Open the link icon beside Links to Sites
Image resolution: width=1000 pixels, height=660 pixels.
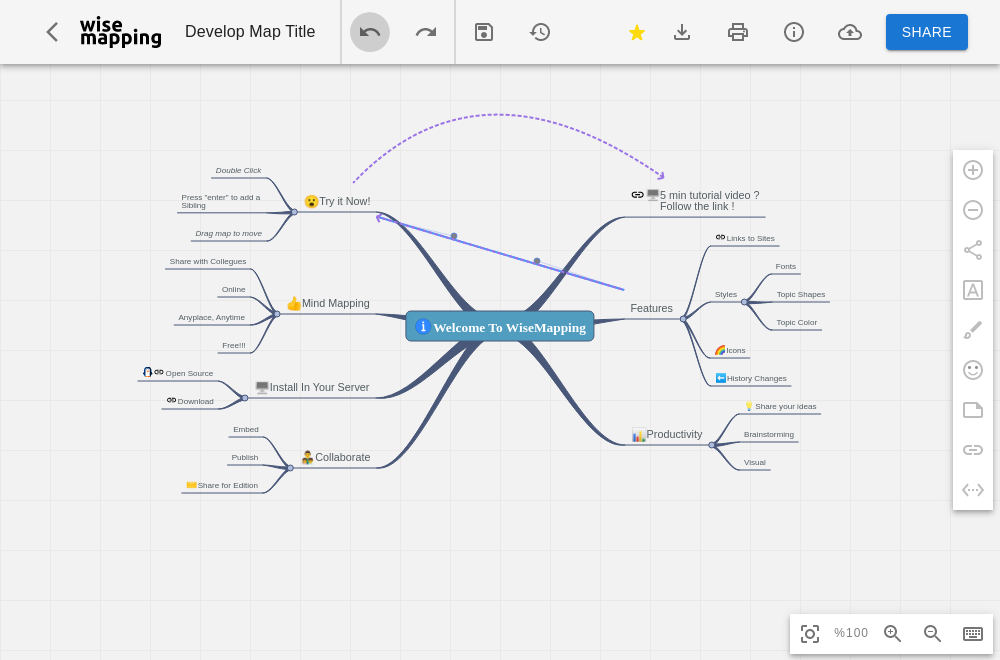pyautogui.click(x=720, y=237)
